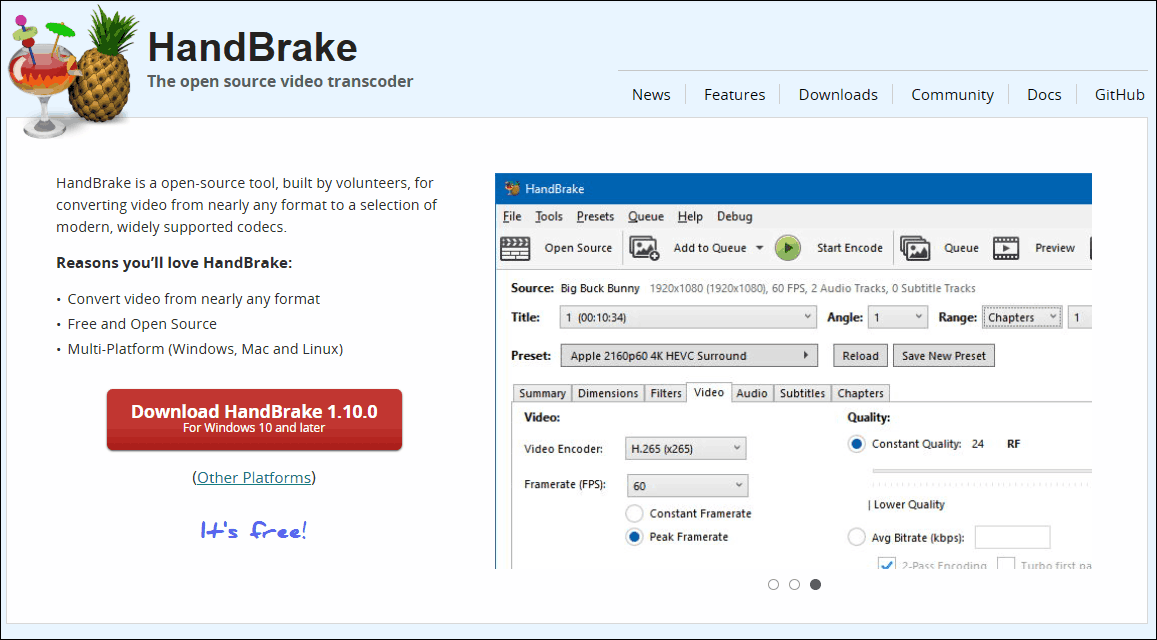This screenshot has width=1157, height=640.
Task: Select the Constant Quality radio button
Action: pyautogui.click(x=856, y=444)
